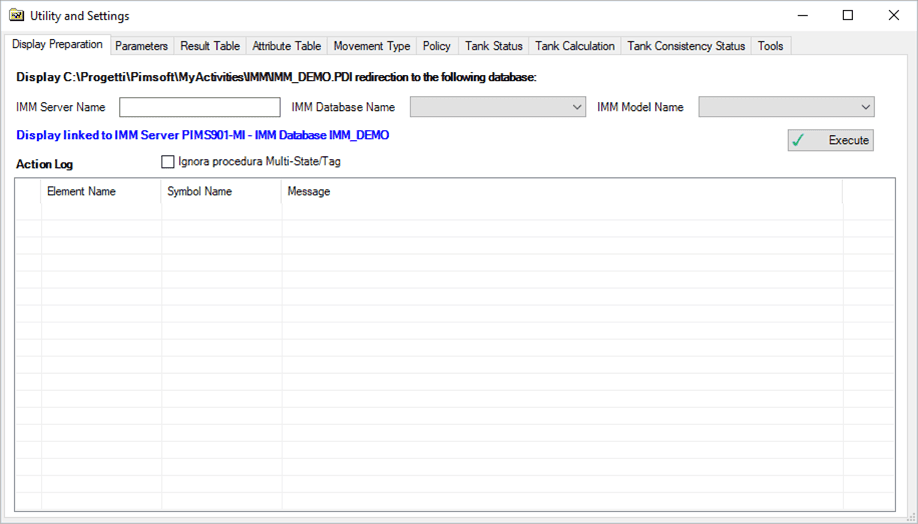Open the IMM Database Name dropdown

pyautogui.click(x=497, y=107)
